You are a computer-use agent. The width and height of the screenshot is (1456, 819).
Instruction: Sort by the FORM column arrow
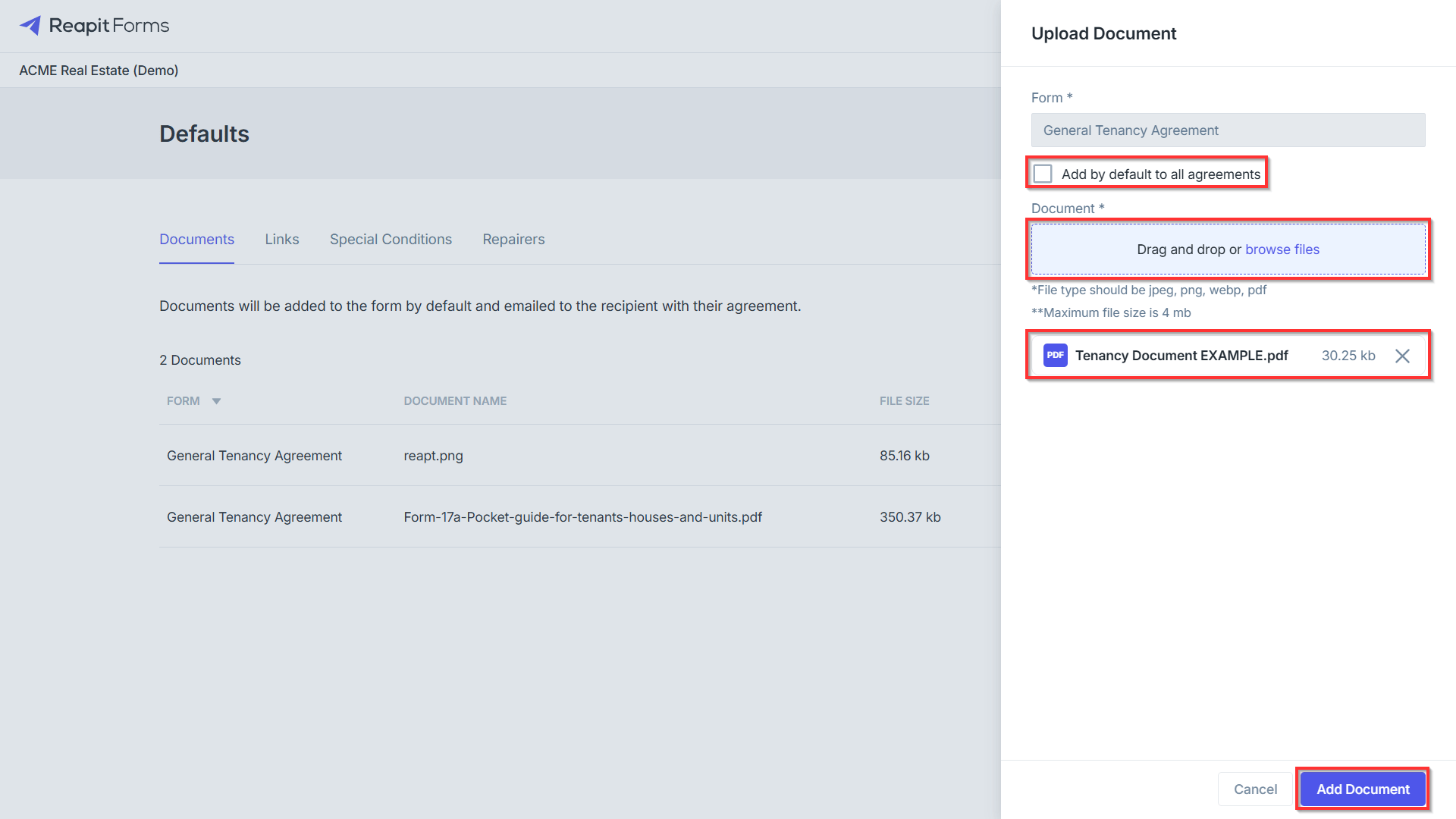tap(216, 401)
